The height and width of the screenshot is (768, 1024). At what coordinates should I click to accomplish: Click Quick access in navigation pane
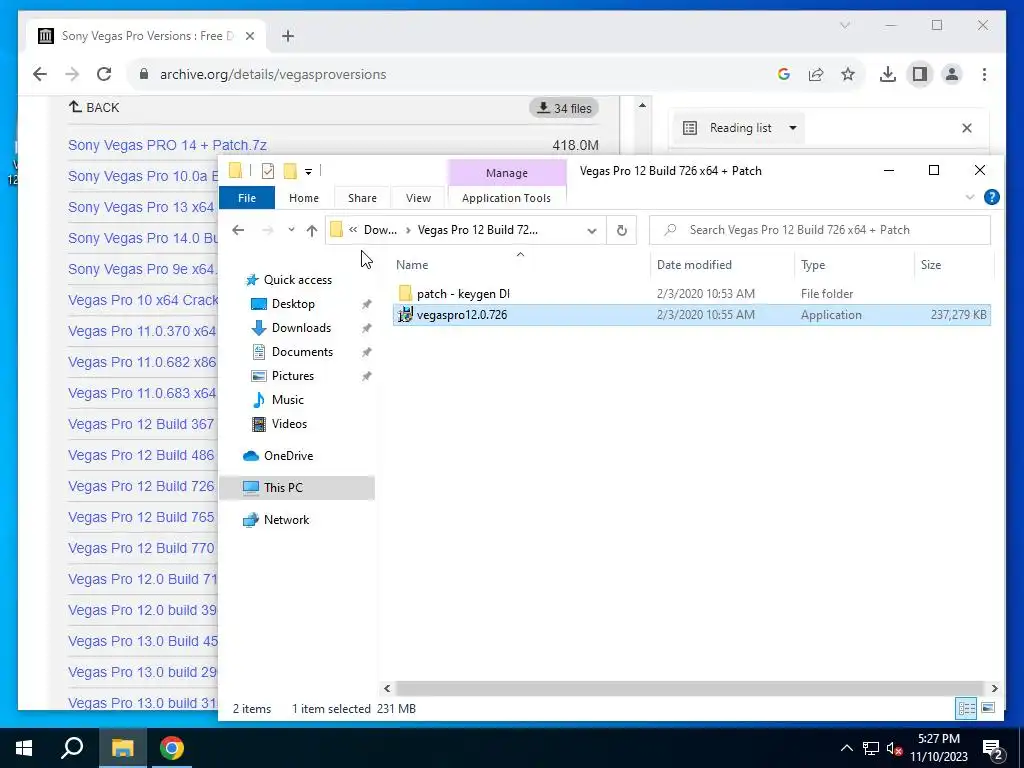(297, 280)
